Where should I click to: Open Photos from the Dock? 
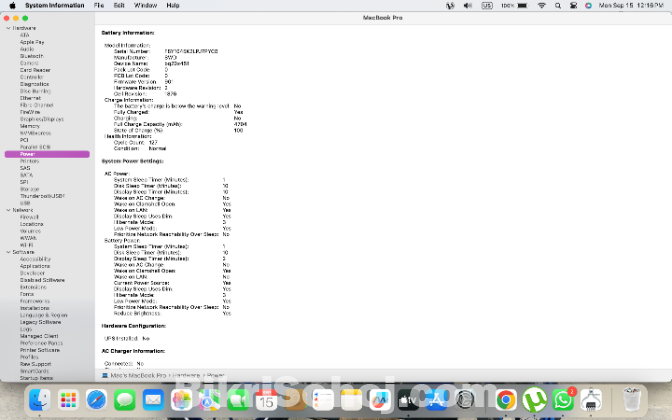coord(181,400)
